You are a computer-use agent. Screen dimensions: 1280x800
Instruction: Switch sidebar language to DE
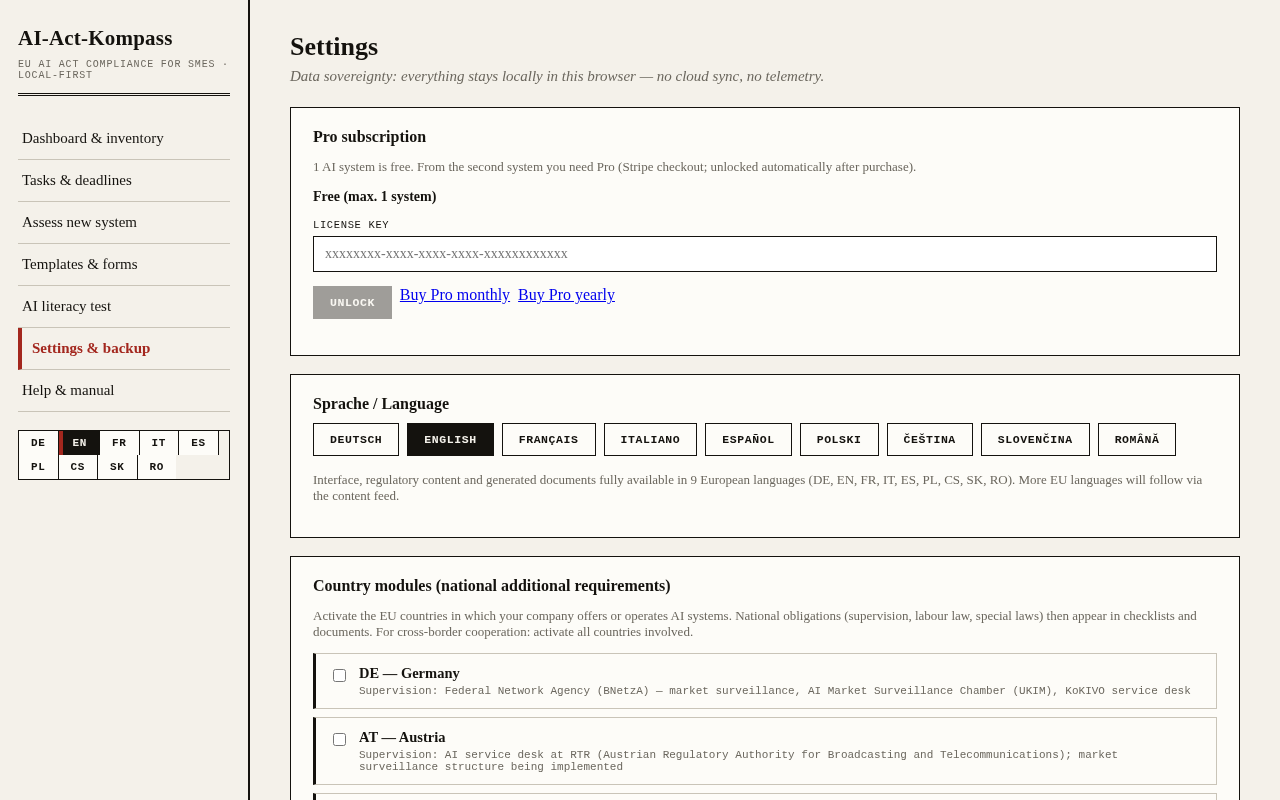point(38,443)
